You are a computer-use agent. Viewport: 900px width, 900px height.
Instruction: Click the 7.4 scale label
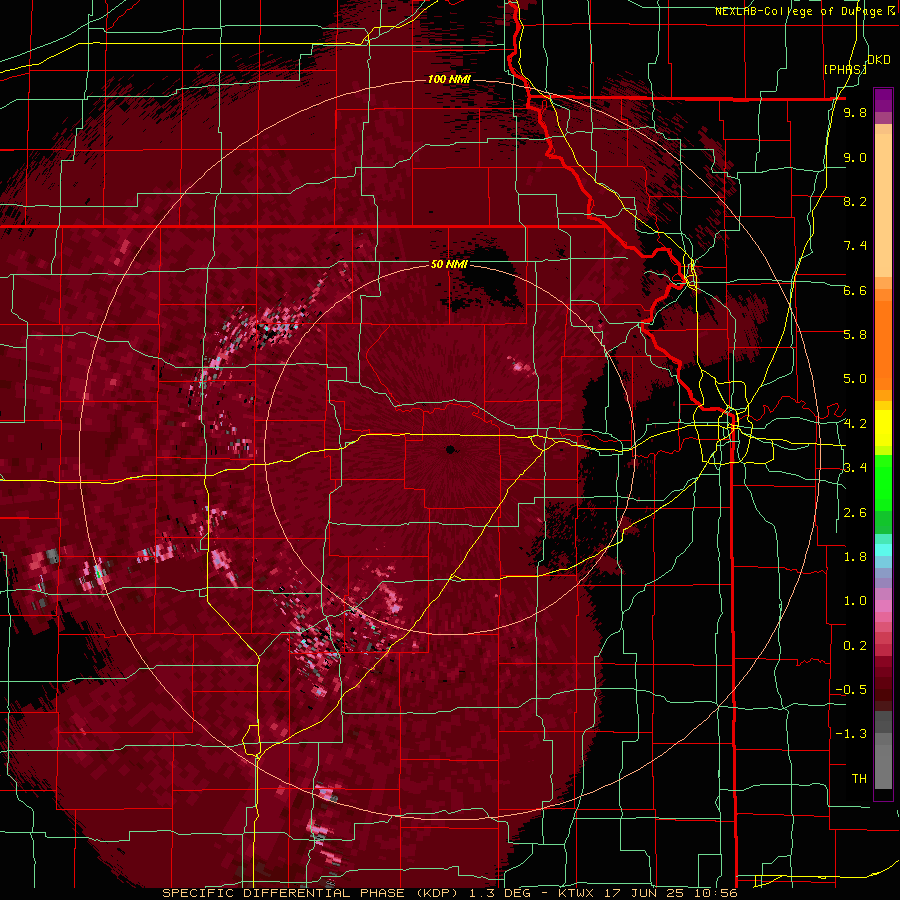click(855, 246)
